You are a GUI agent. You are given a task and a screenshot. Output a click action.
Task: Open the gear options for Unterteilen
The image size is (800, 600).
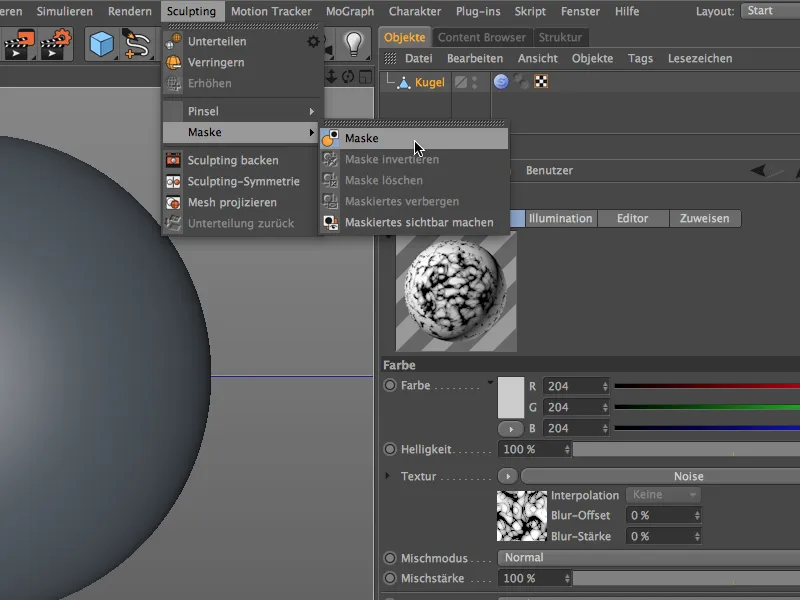313,42
